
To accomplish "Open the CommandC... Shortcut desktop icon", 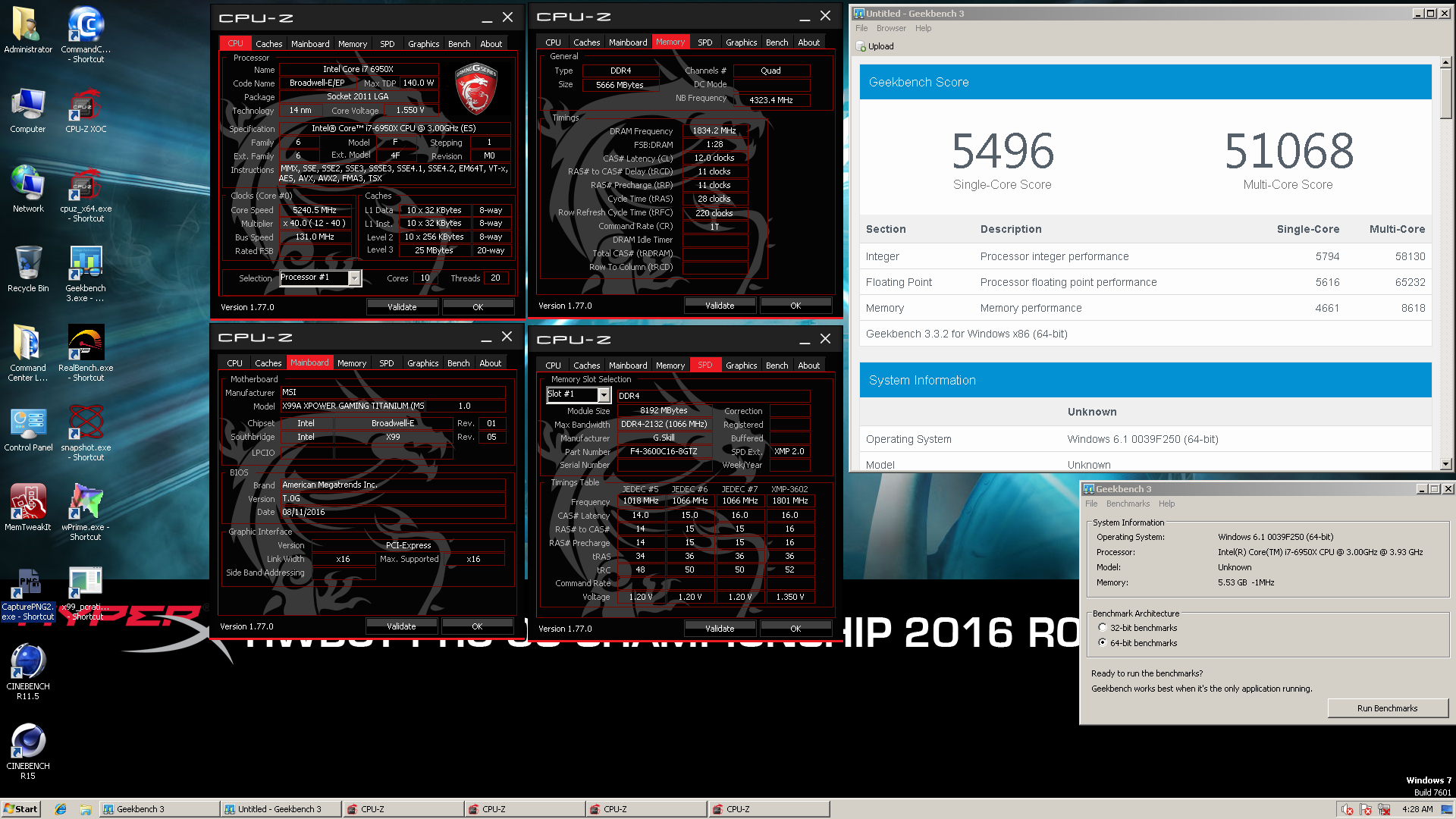I will [x=86, y=35].
